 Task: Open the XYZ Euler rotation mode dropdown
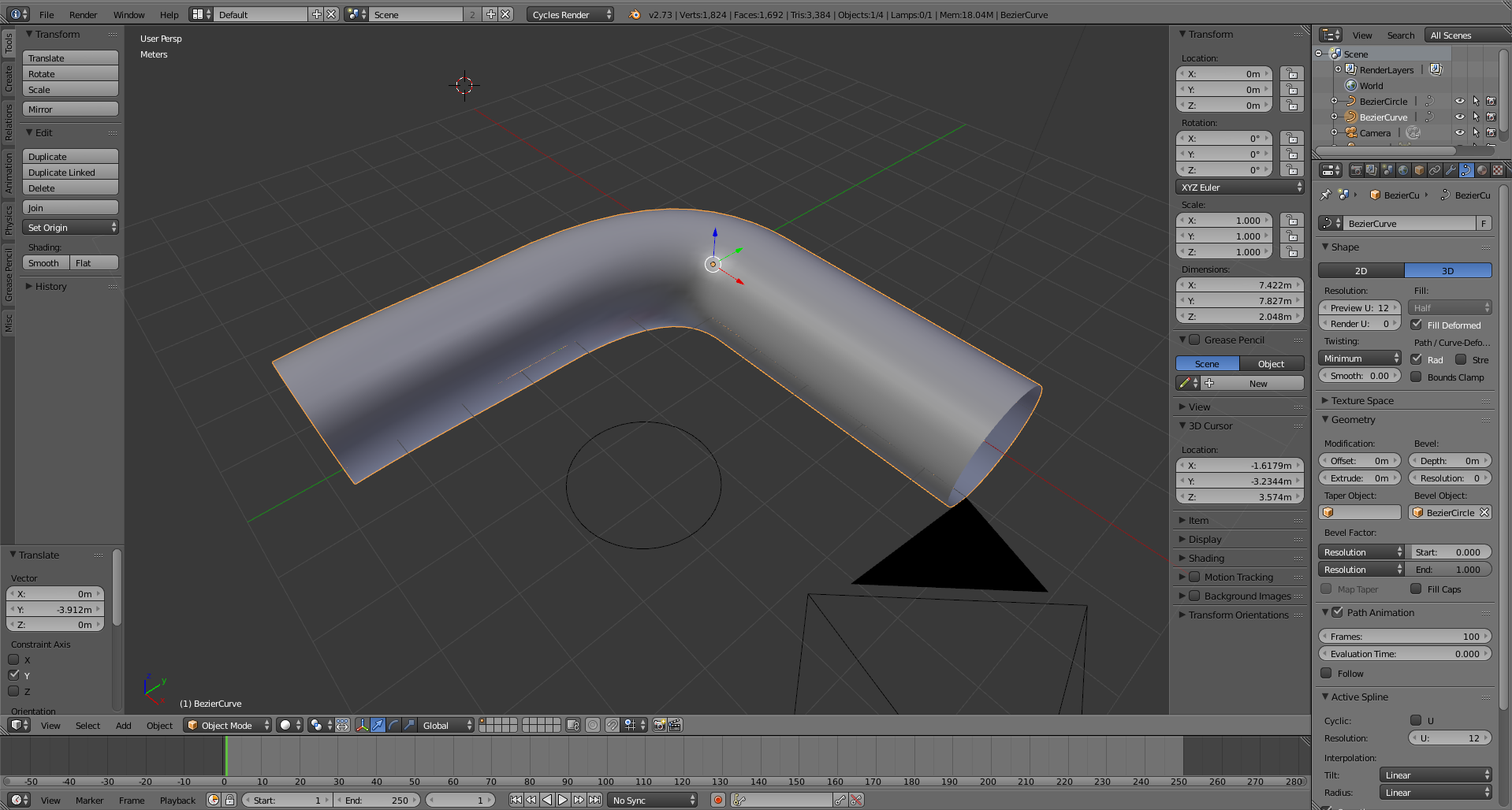[1239, 187]
